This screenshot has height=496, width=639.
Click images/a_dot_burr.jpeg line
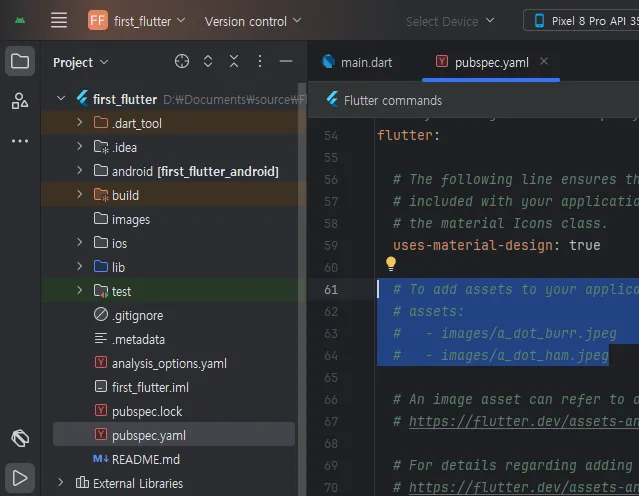[x=505, y=333]
